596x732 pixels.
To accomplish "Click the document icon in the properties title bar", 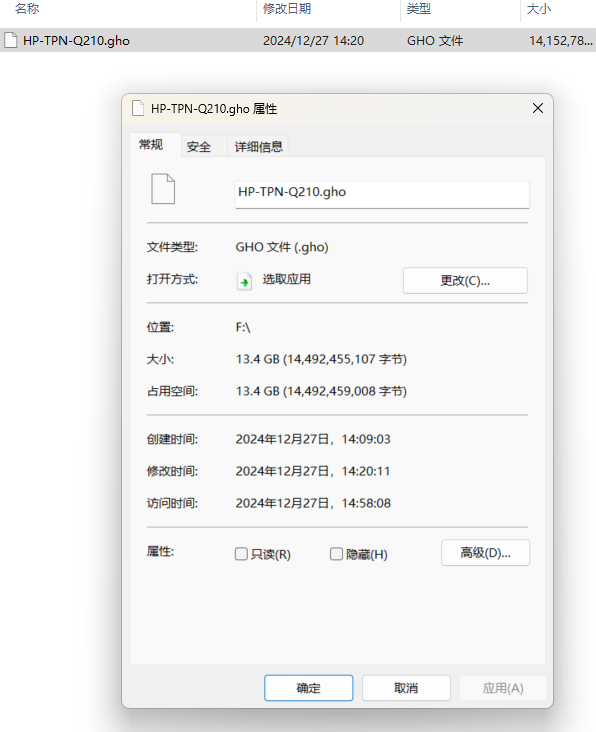I will pyautogui.click(x=138, y=108).
